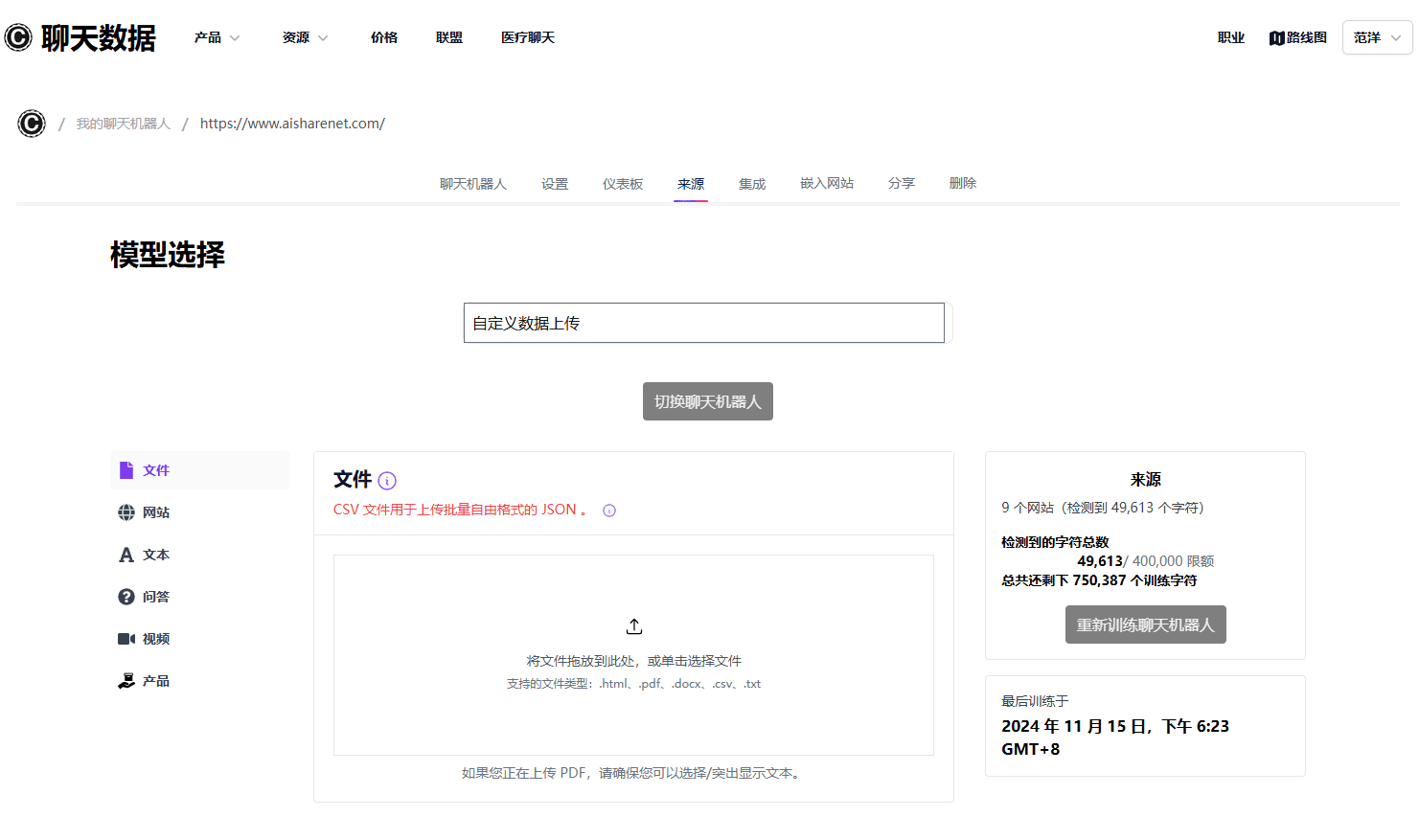The height and width of the screenshot is (840, 1419).
Task: Go to 我的聊天机器人 breadcrumb link
Action: pyautogui.click(x=124, y=124)
